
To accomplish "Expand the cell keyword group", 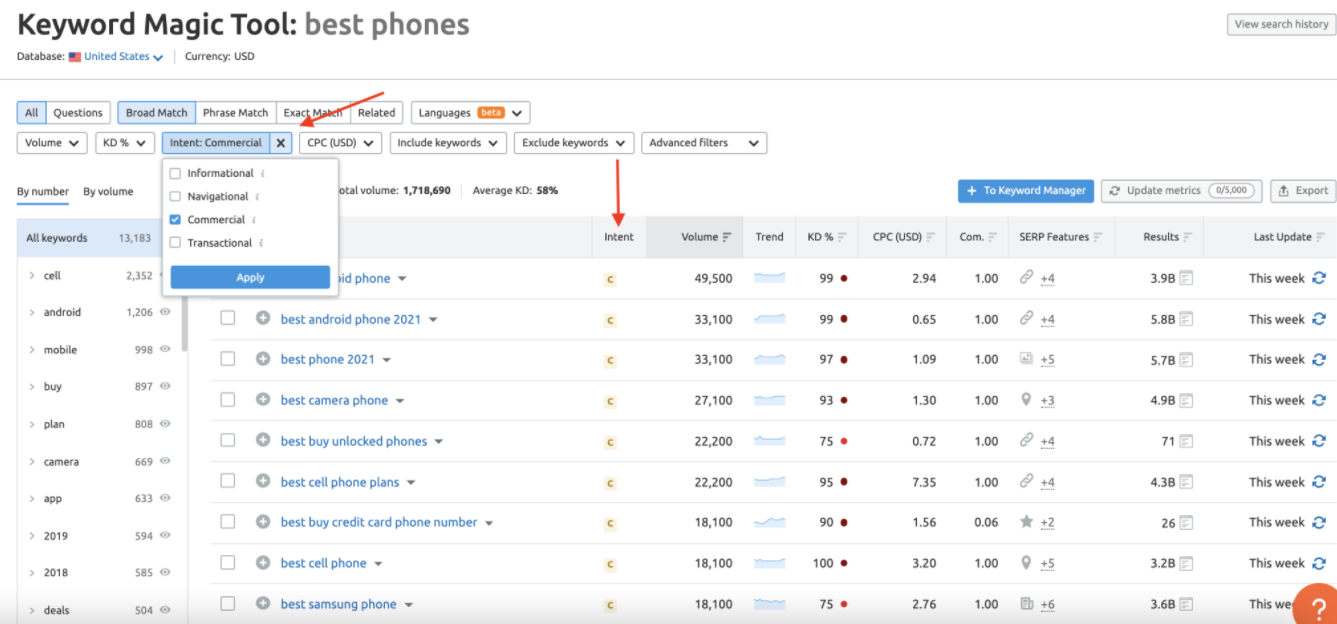I will 31,275.
